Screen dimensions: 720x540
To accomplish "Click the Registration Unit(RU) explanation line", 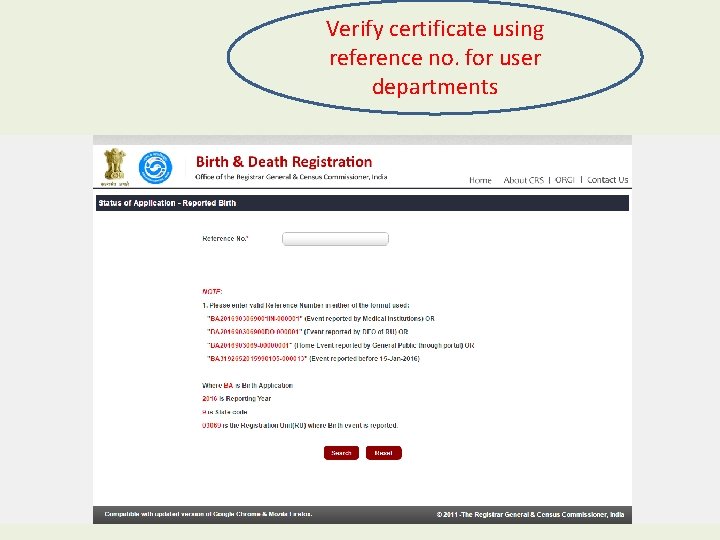I will tap(300, 425).
